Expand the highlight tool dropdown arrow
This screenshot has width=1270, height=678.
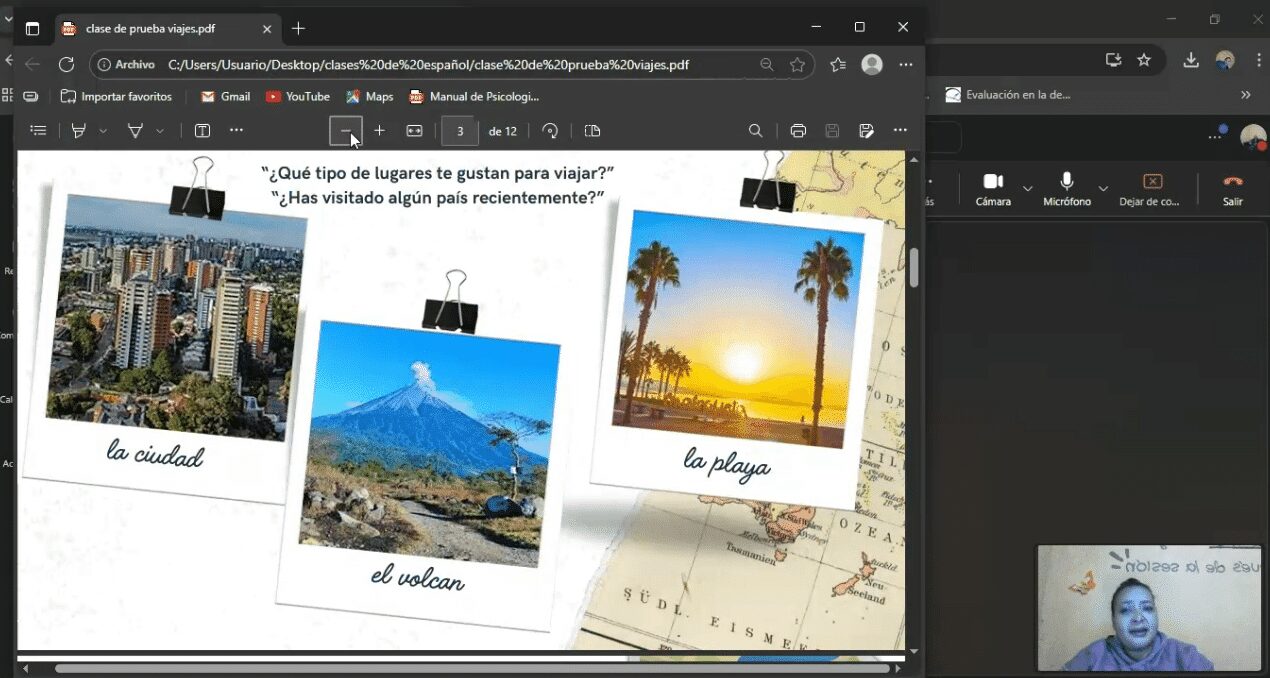(103, 131)
